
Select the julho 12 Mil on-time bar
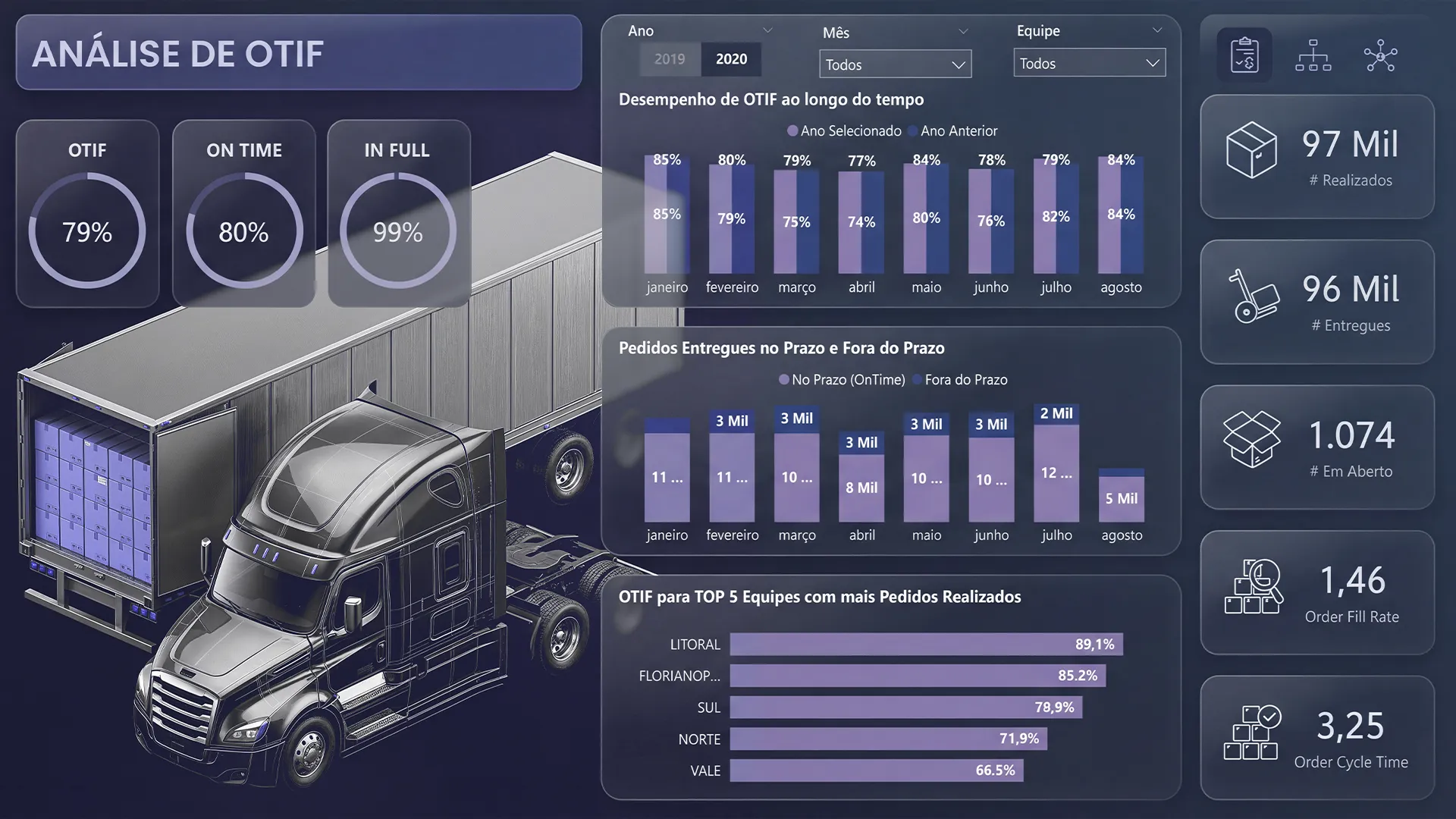click(x=1056, y=473)
